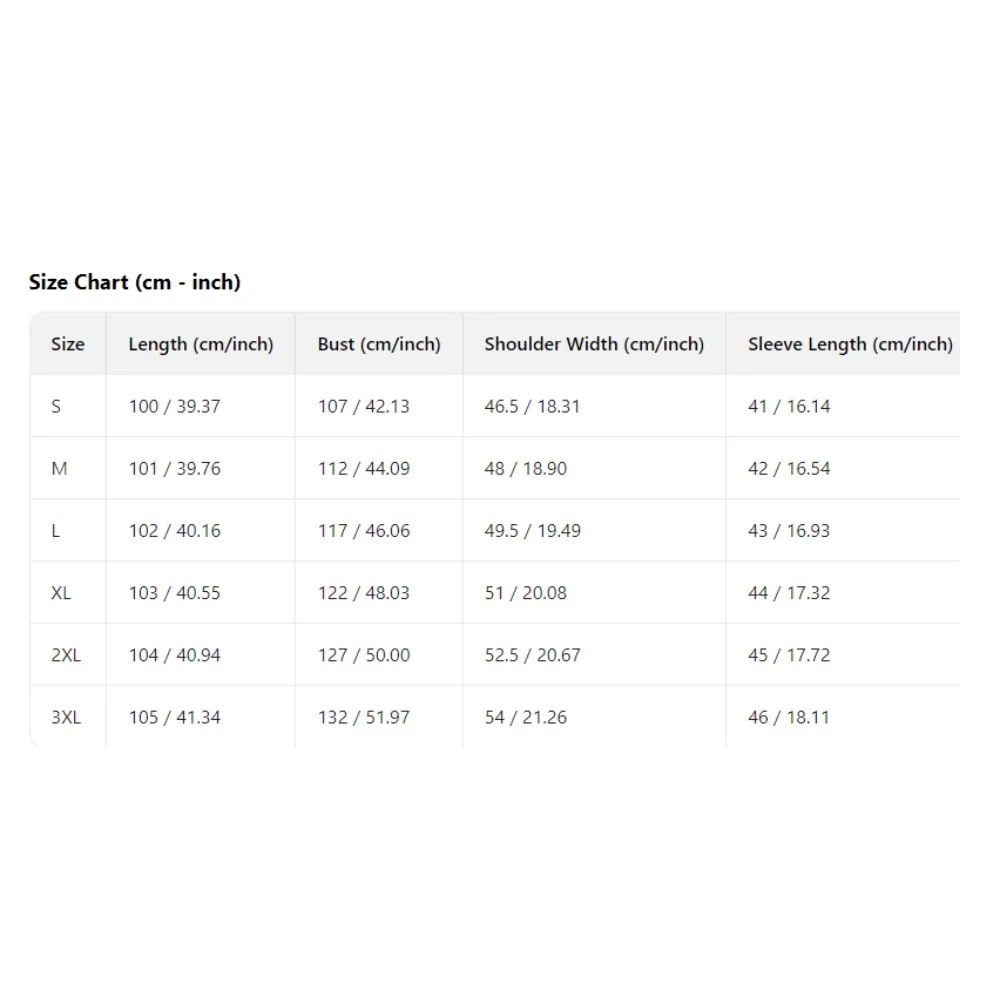Click the Sleeve Length (cm/inch) header

pos(850,344)
